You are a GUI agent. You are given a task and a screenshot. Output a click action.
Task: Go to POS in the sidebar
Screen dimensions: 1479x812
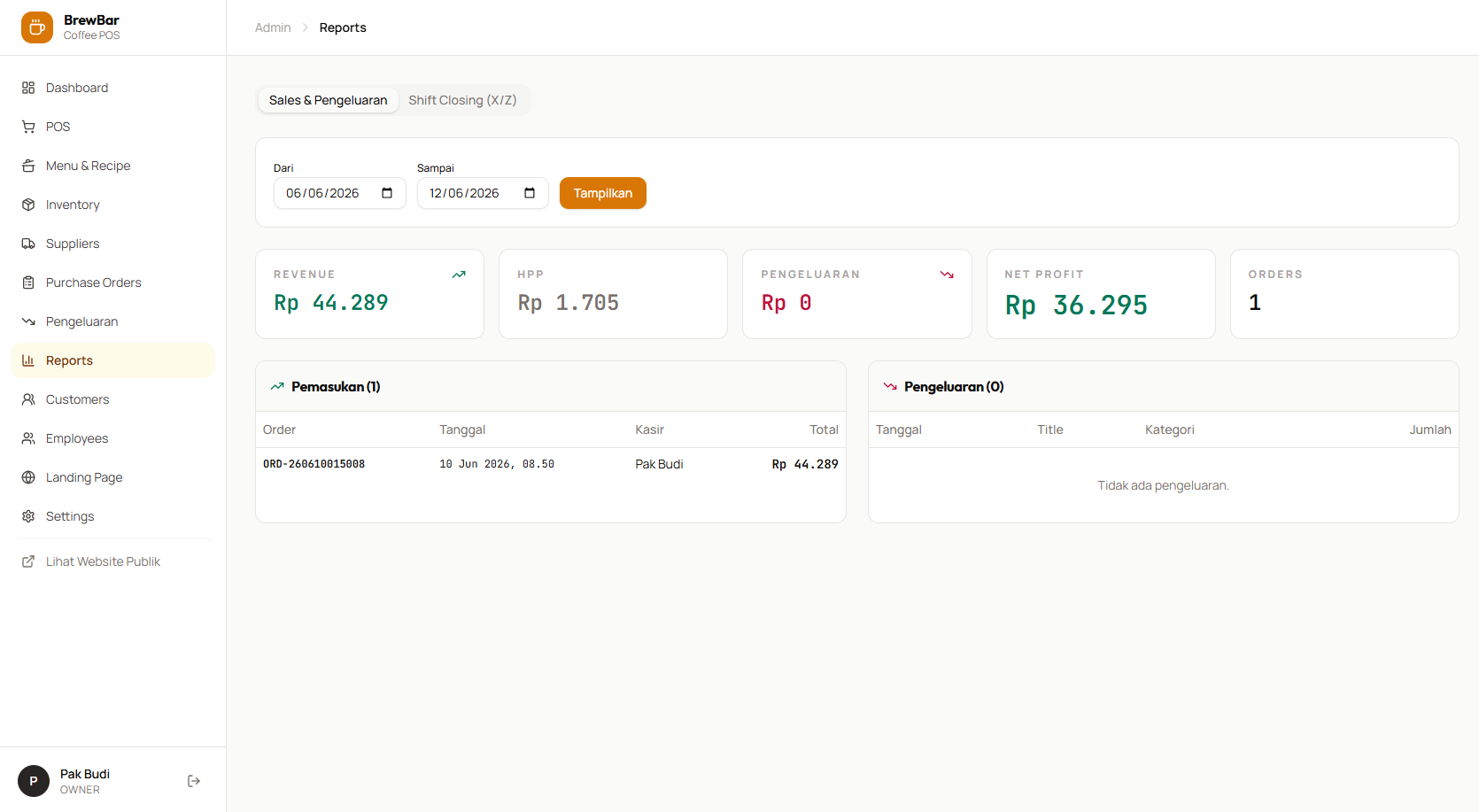pyautogui.click(x=113, y=127)
